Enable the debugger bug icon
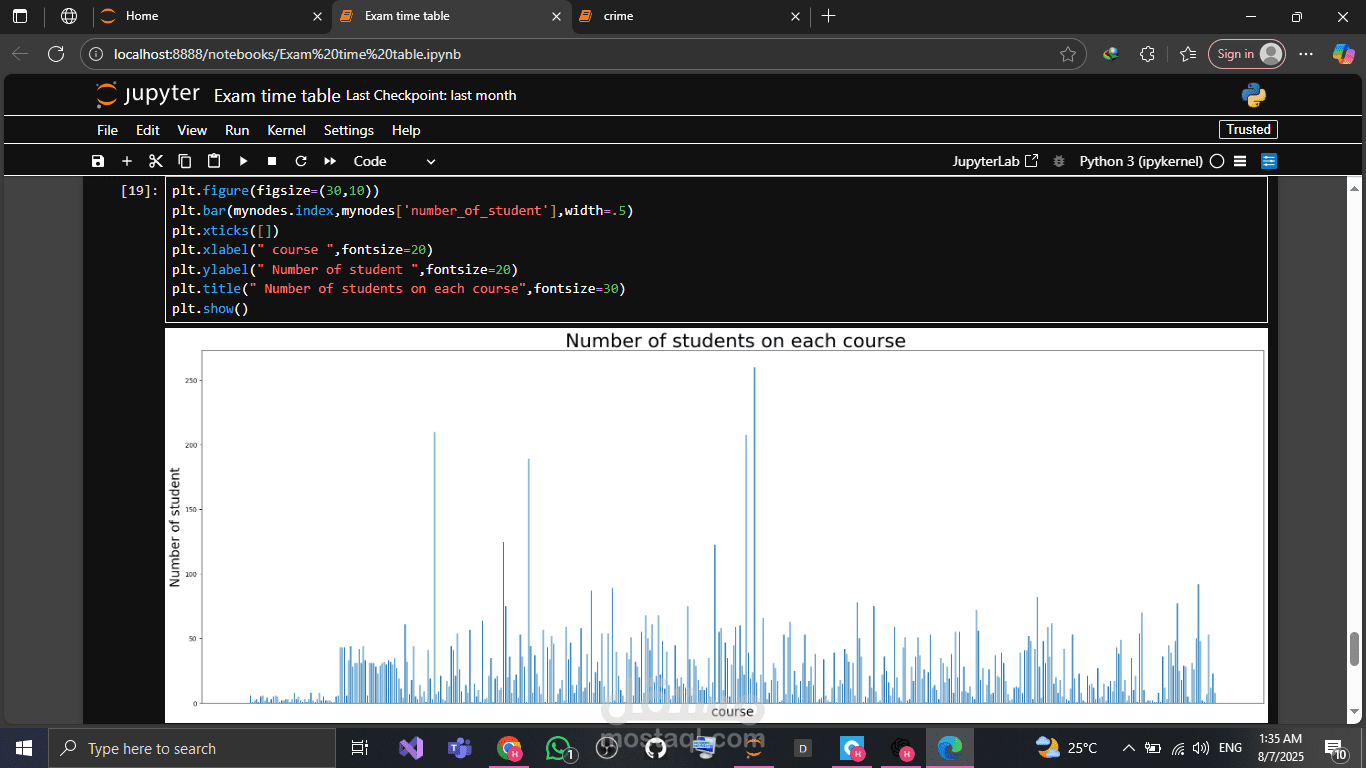This screenshot has height=768, width=1366. 1059,161
